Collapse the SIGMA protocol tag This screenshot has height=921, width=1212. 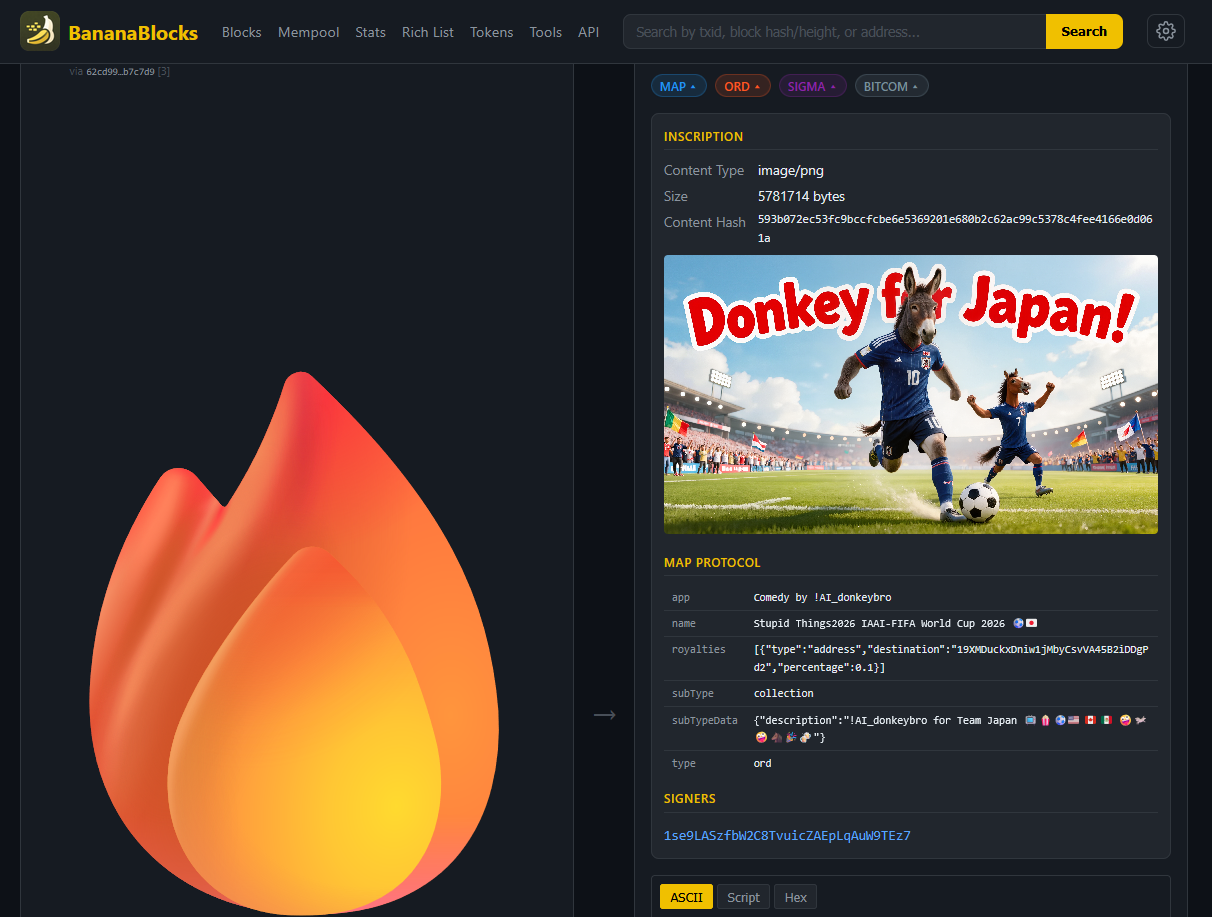point(813,86)
